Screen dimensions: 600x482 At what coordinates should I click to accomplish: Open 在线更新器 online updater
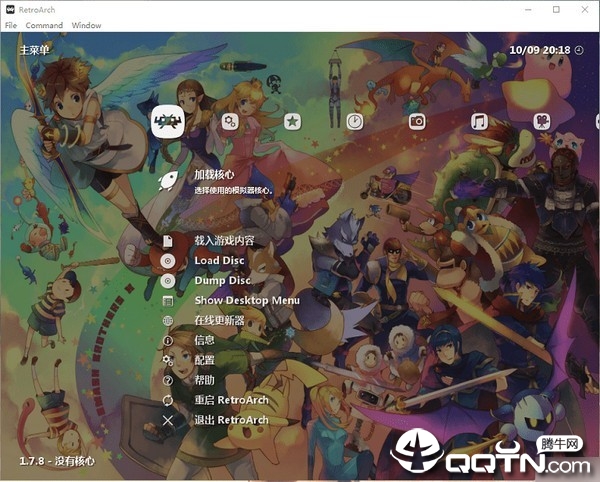[219, 320]
